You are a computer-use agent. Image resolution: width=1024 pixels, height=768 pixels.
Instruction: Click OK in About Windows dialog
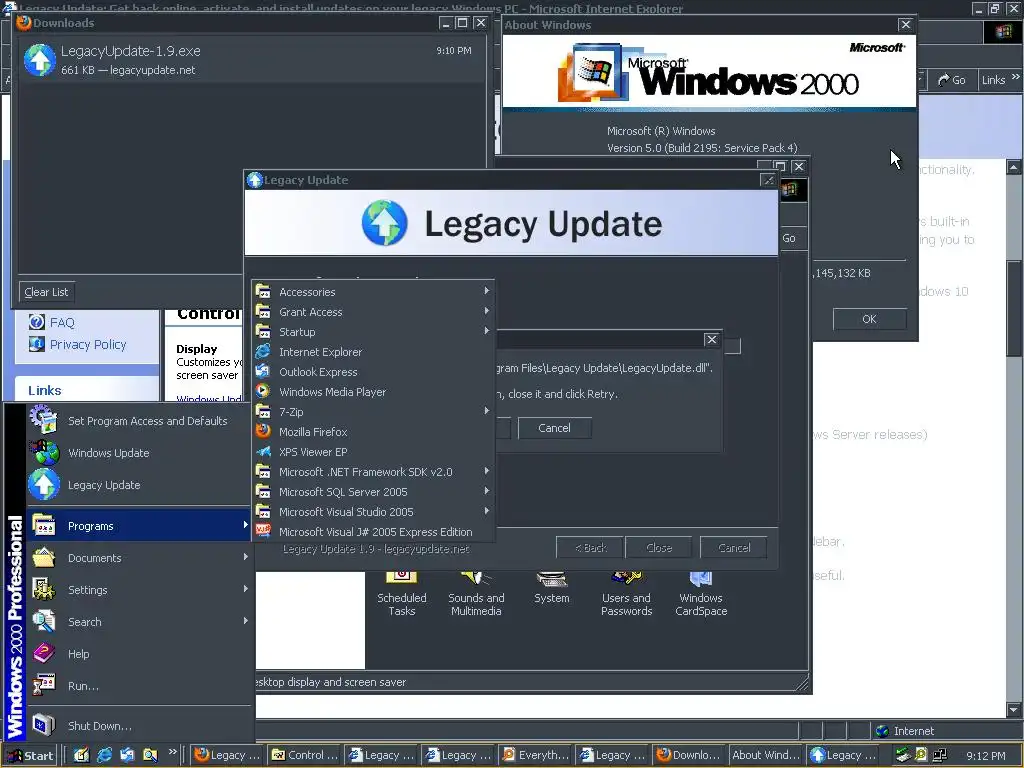[x=869, y=319]
